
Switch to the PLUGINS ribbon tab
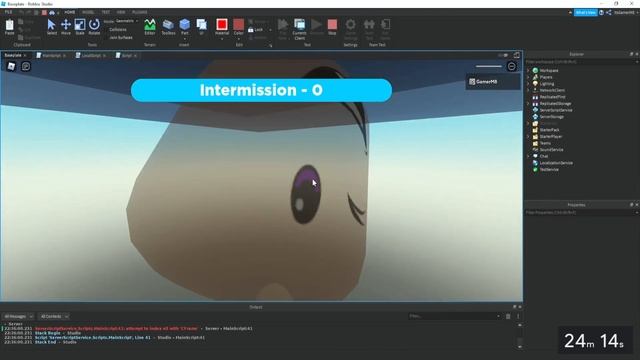point(140,12)
